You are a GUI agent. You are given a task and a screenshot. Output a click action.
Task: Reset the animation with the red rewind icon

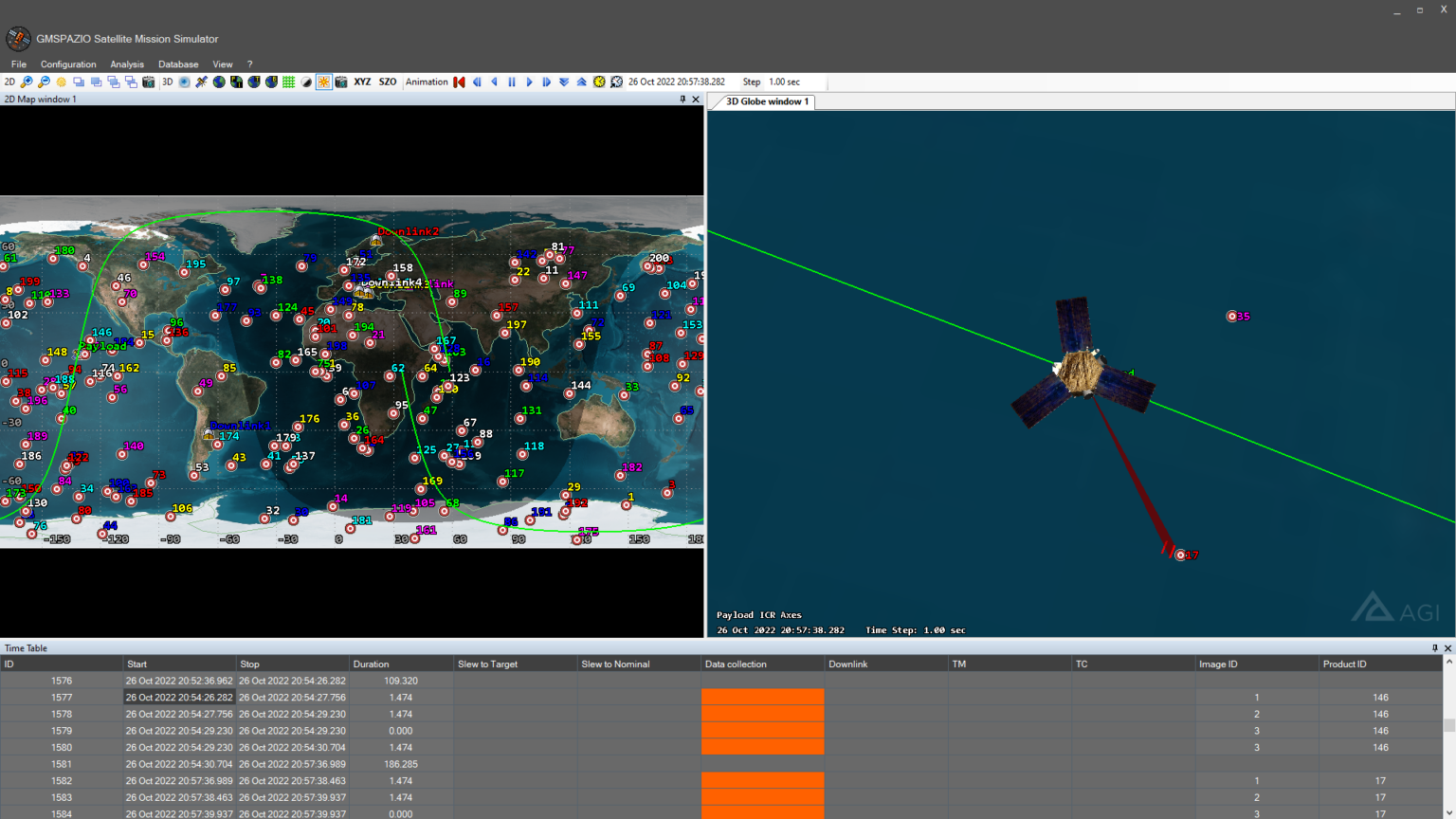pos(459,82)
